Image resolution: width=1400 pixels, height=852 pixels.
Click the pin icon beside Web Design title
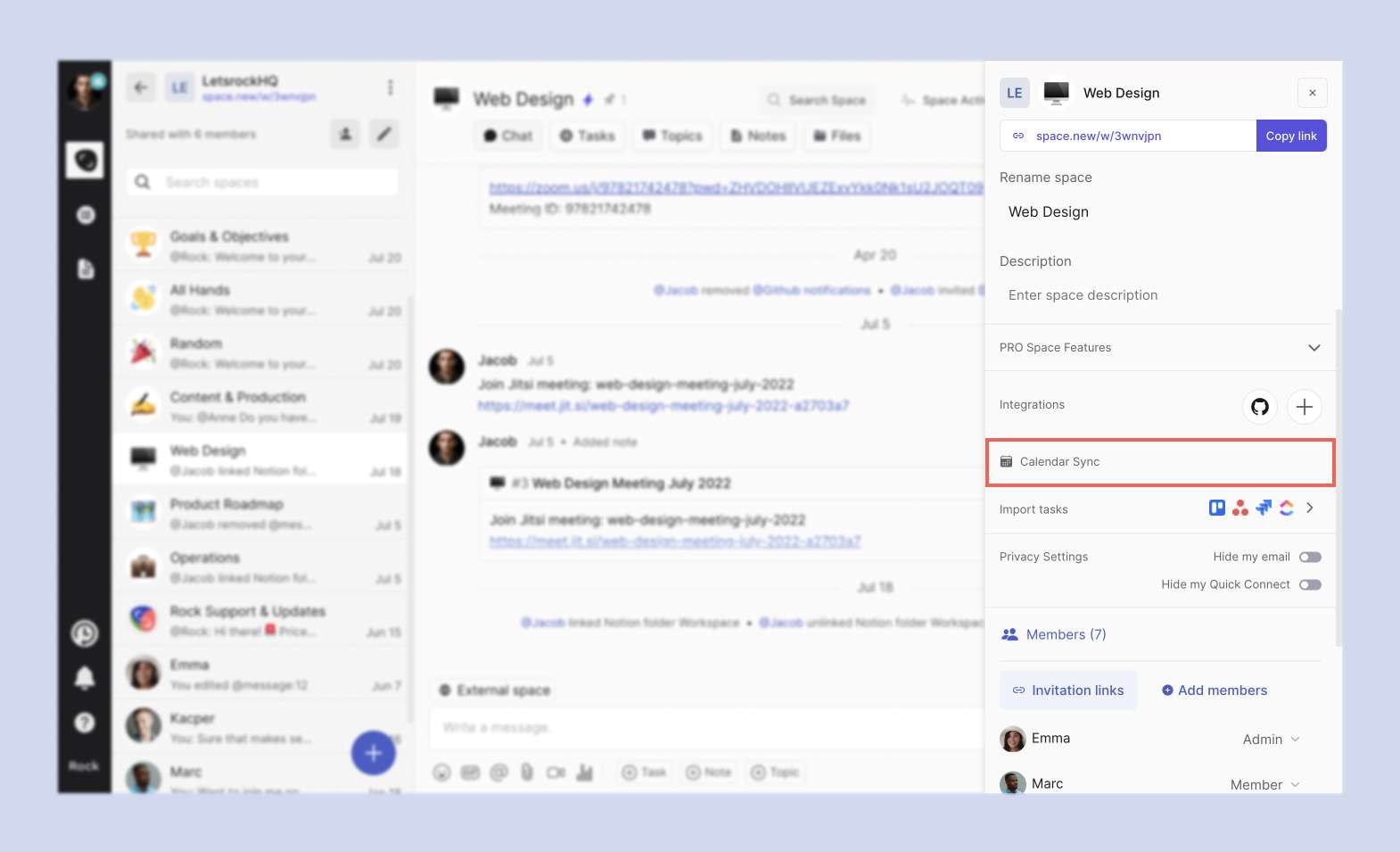click(x=610, y=100)
